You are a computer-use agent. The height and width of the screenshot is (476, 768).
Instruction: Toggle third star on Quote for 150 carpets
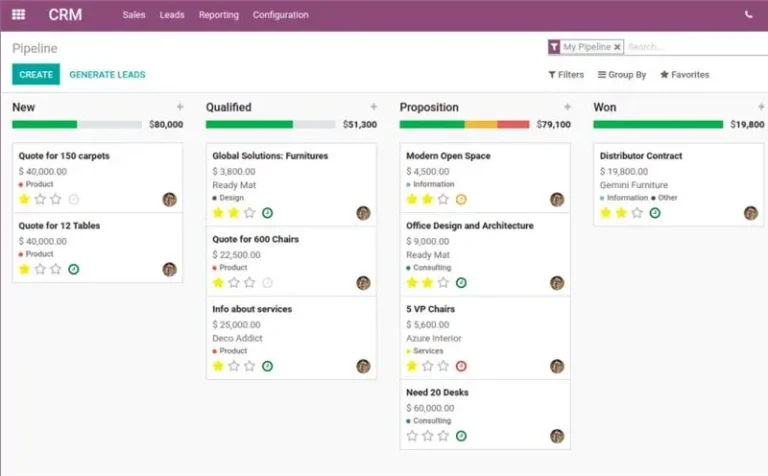56,199
